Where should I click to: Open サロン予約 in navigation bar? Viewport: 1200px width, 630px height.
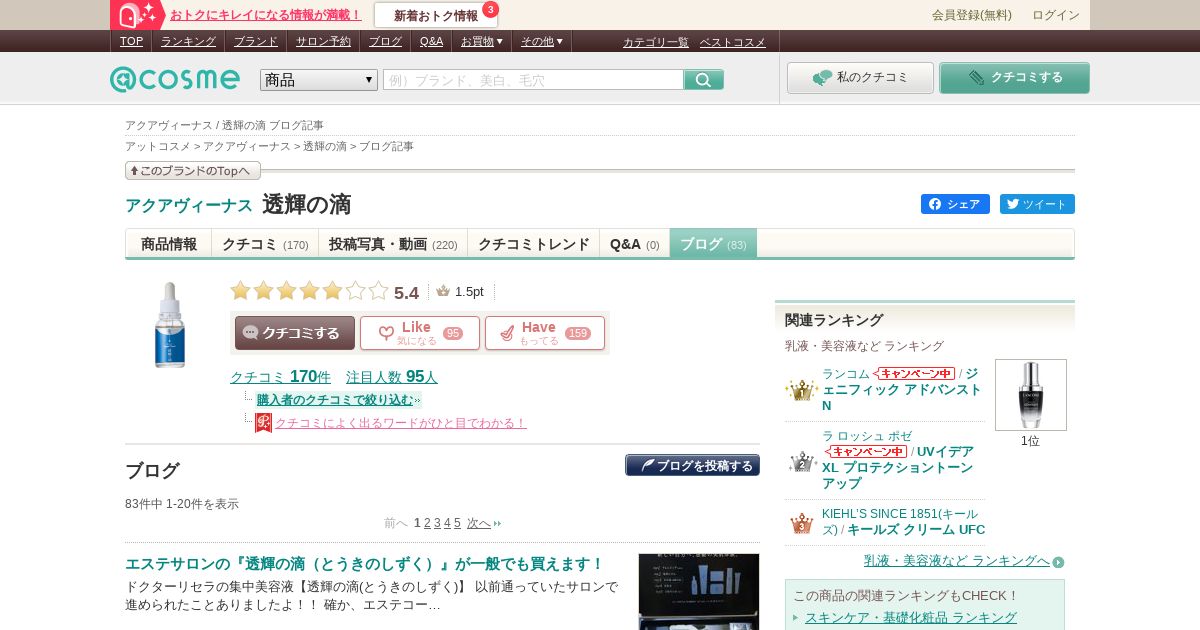pos(323,41)
